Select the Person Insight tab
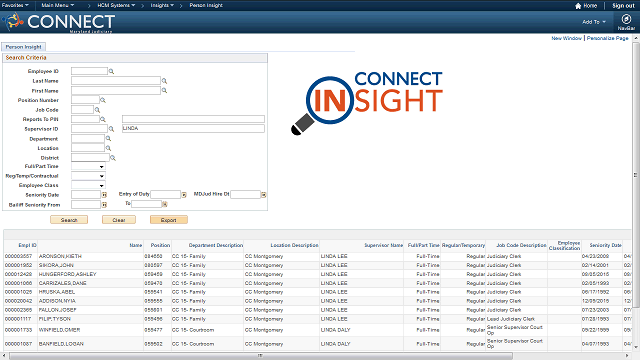The image size is (640, 360). pyautogui.click(x=23, y=47)
